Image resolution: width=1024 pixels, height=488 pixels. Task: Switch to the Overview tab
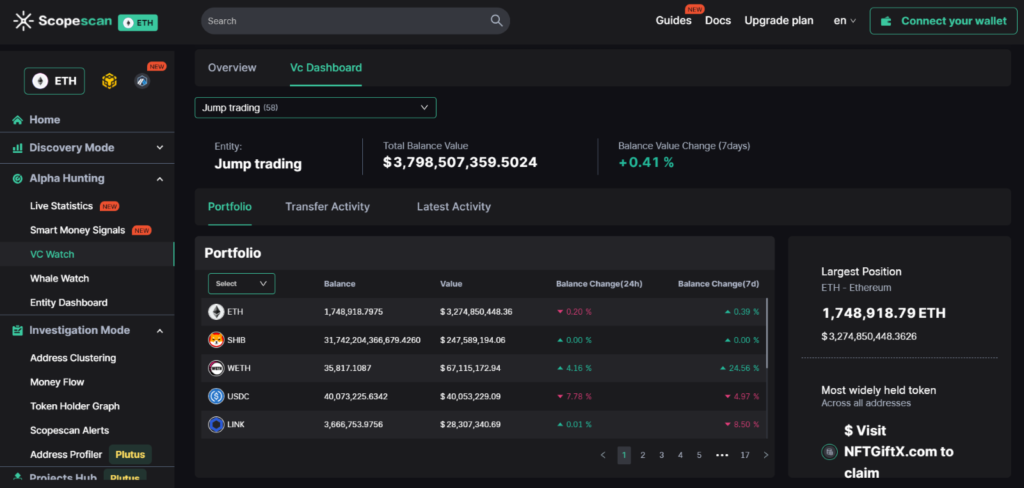[232, 68]
